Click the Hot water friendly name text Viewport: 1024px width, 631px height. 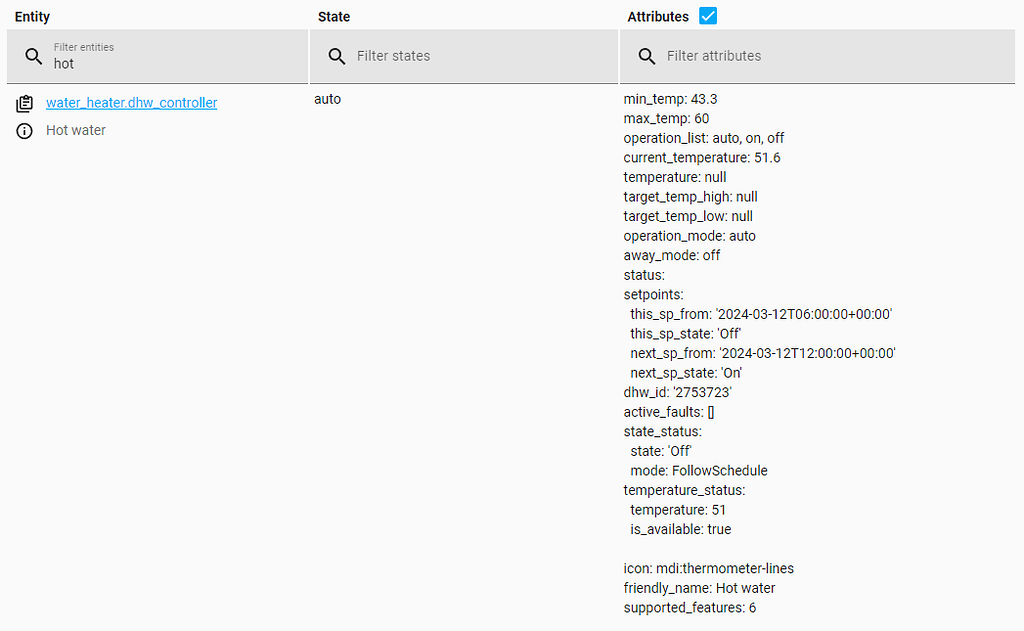pyautogui.click(x=76, y=131)
